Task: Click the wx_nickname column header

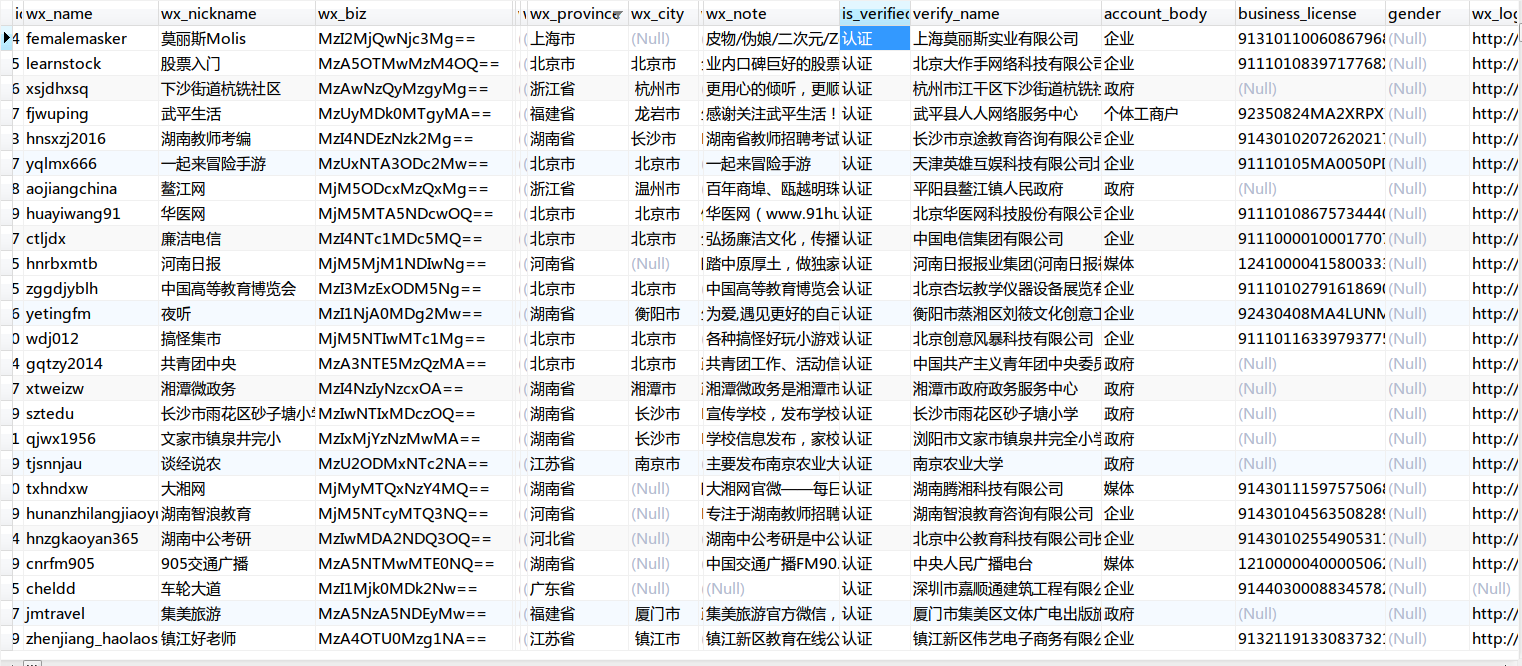Action: tap(236, 13)
